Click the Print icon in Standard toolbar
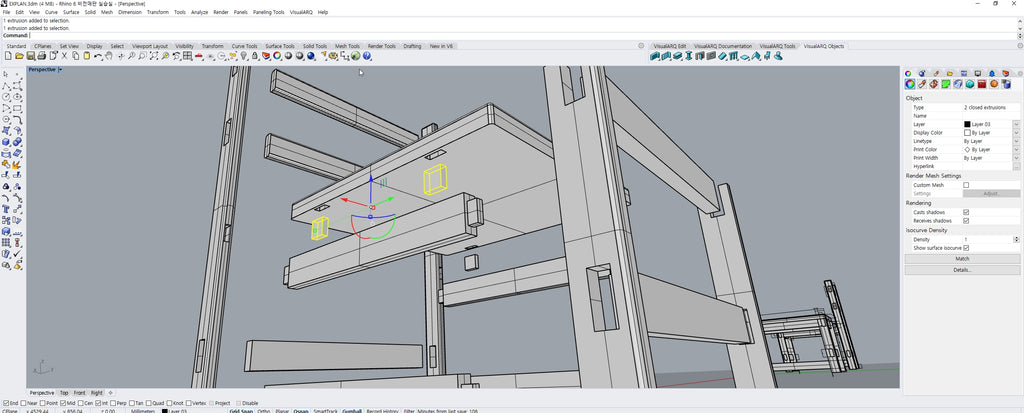This screenshot has width=1024, height=413. [x=42, y=56]
